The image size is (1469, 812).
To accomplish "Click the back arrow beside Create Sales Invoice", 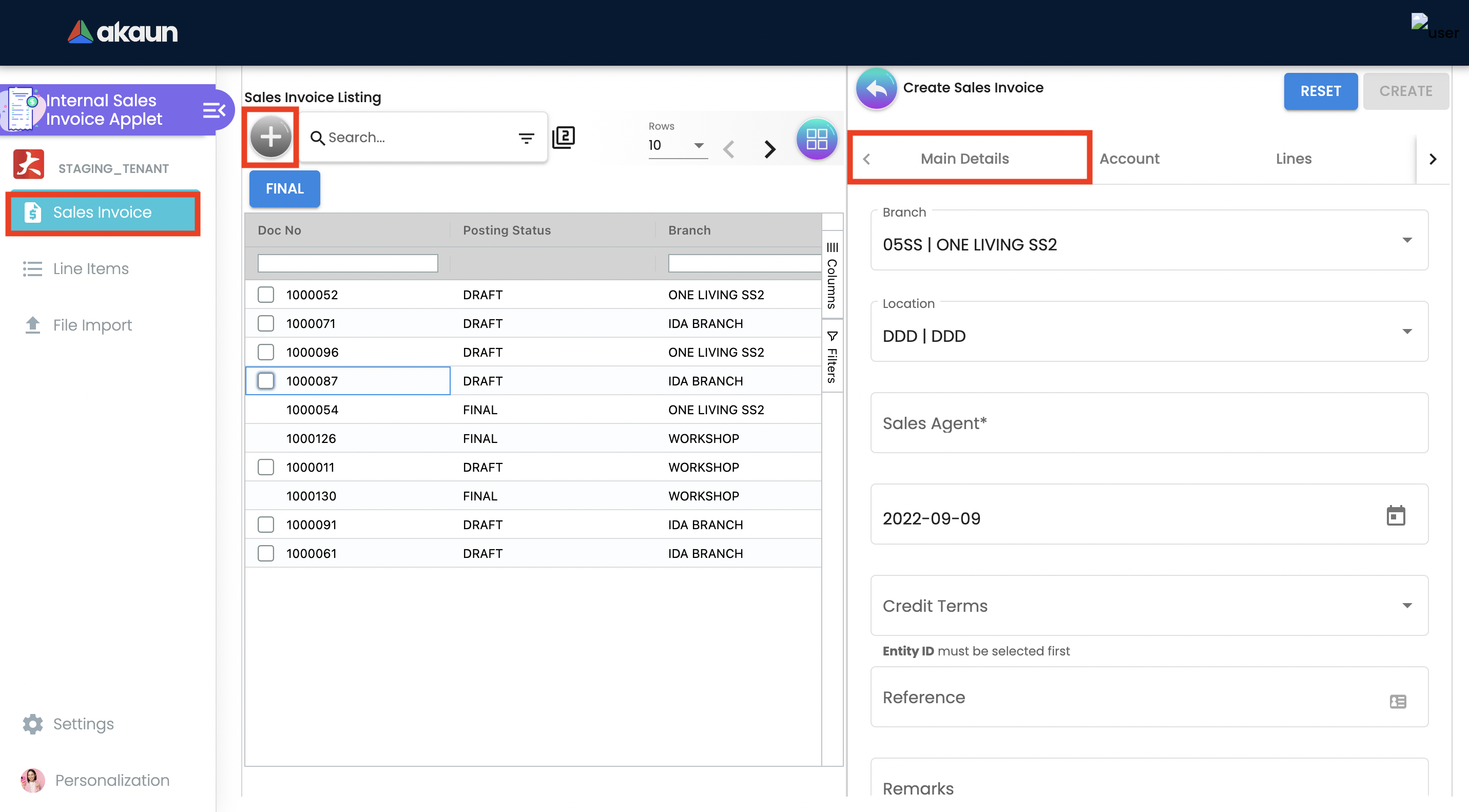I will coord(876,88).
